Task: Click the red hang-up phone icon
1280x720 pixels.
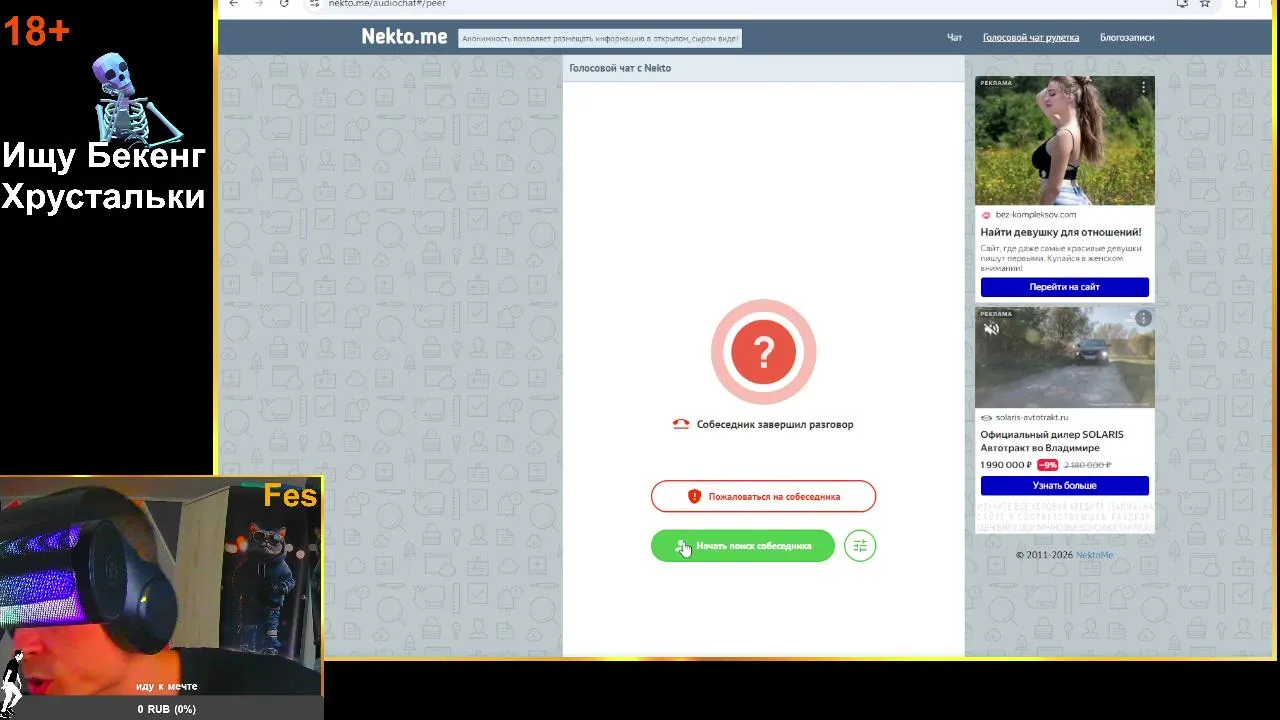Action: [681, 424]
